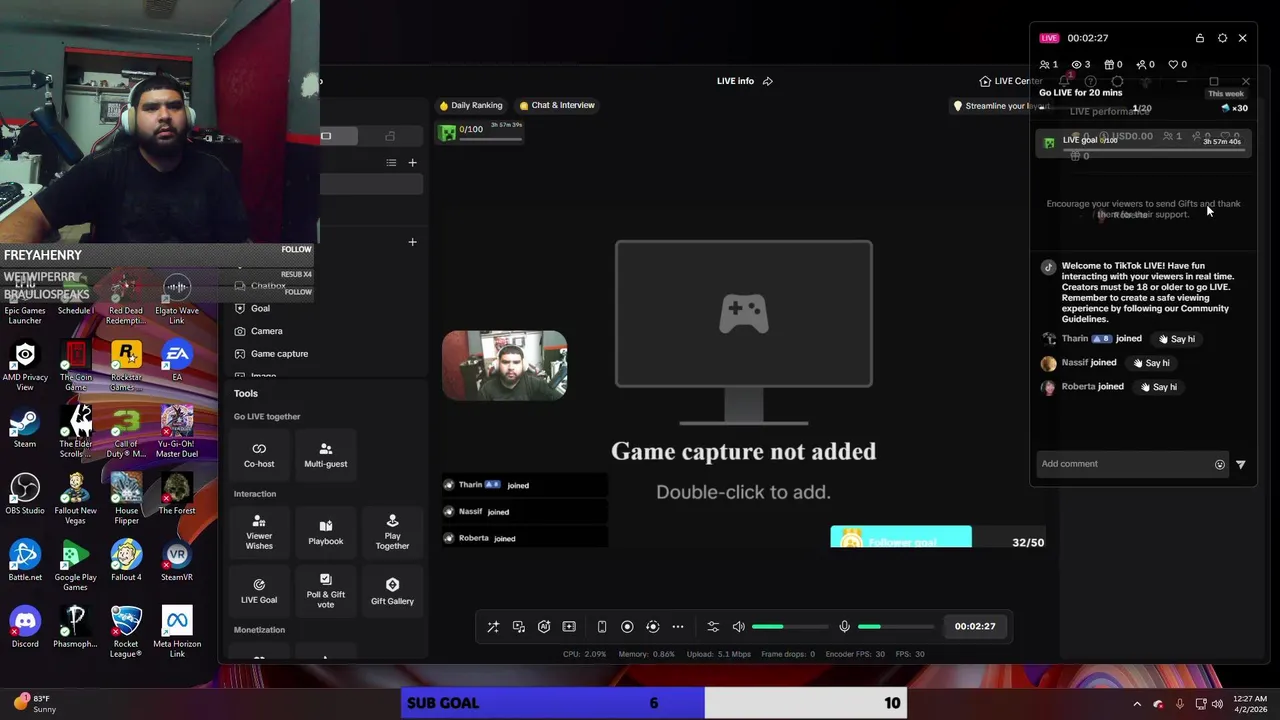Adjust the speaker volume slider
Image resolution: width=1280 pixels, height=720 pixels.
pos(791,627)
